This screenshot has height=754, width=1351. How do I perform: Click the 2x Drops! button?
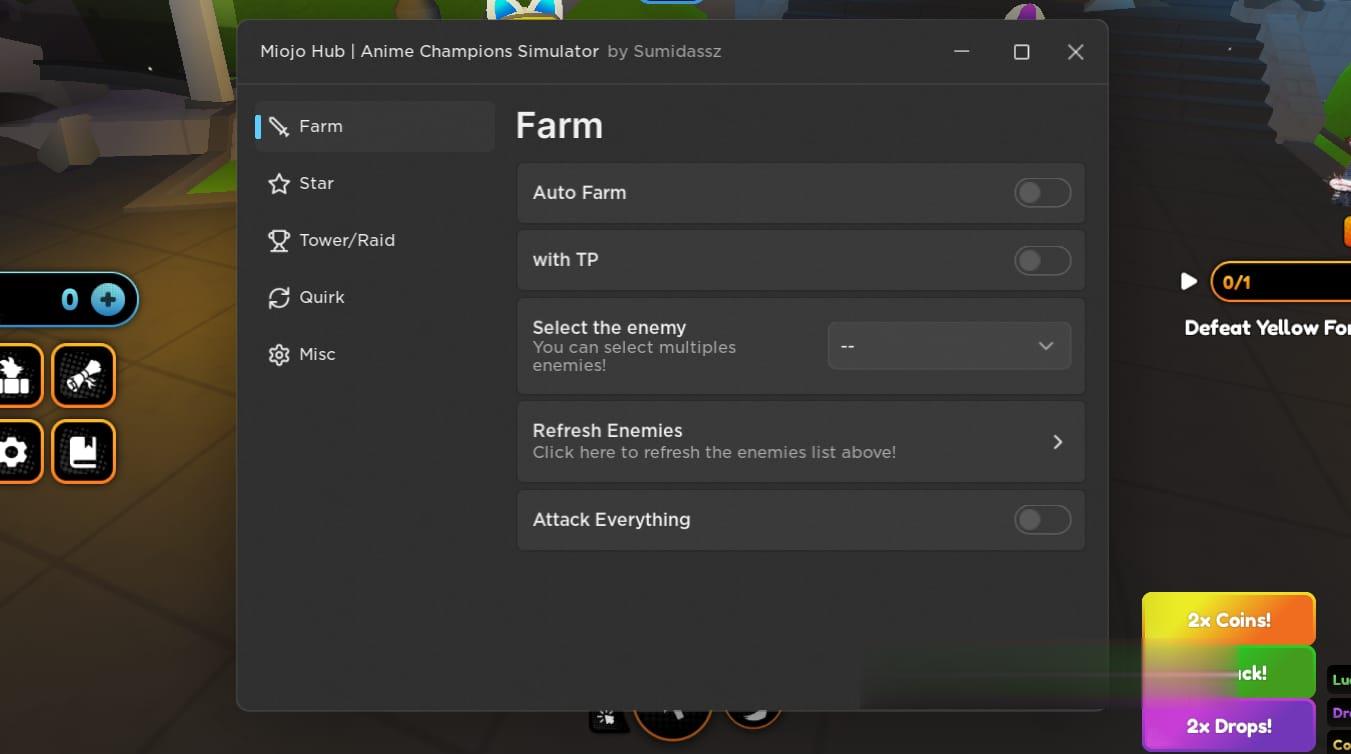pyautogui.click(x=1228, y=726)
